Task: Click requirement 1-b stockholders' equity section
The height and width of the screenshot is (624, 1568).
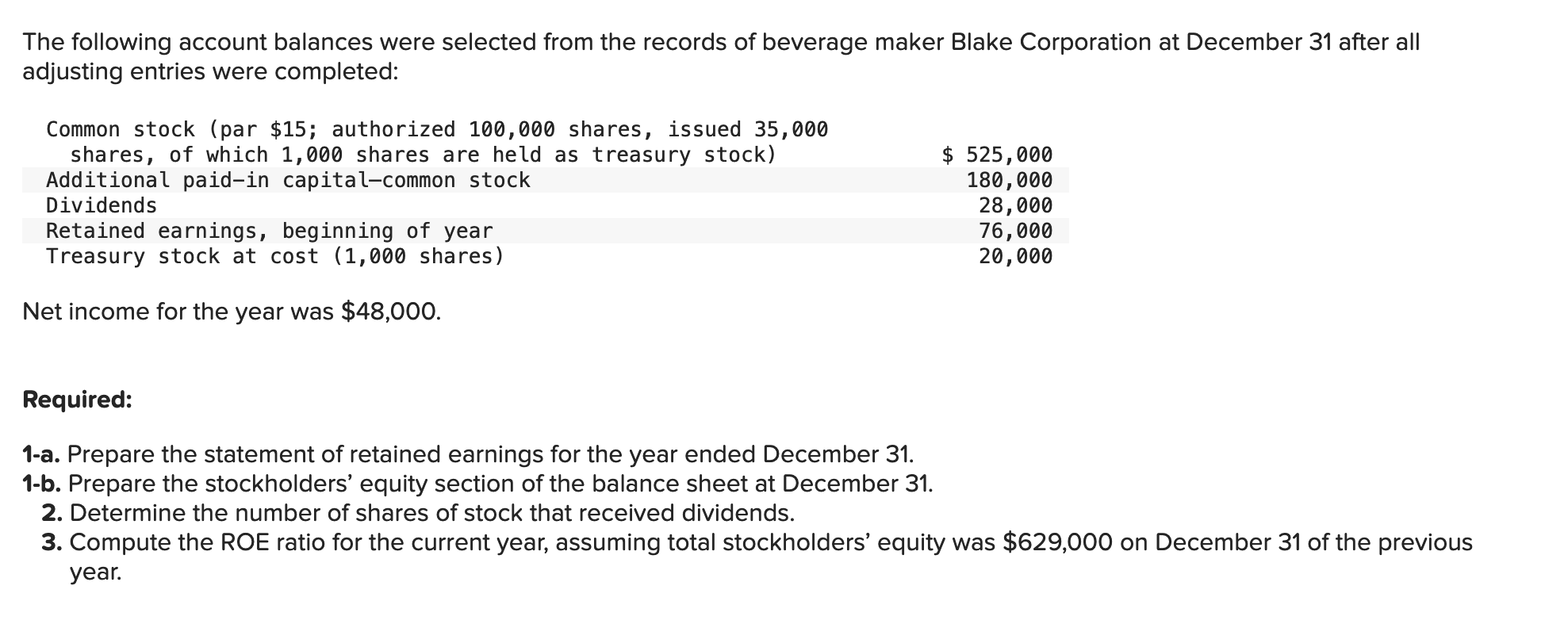Action: 477,484
